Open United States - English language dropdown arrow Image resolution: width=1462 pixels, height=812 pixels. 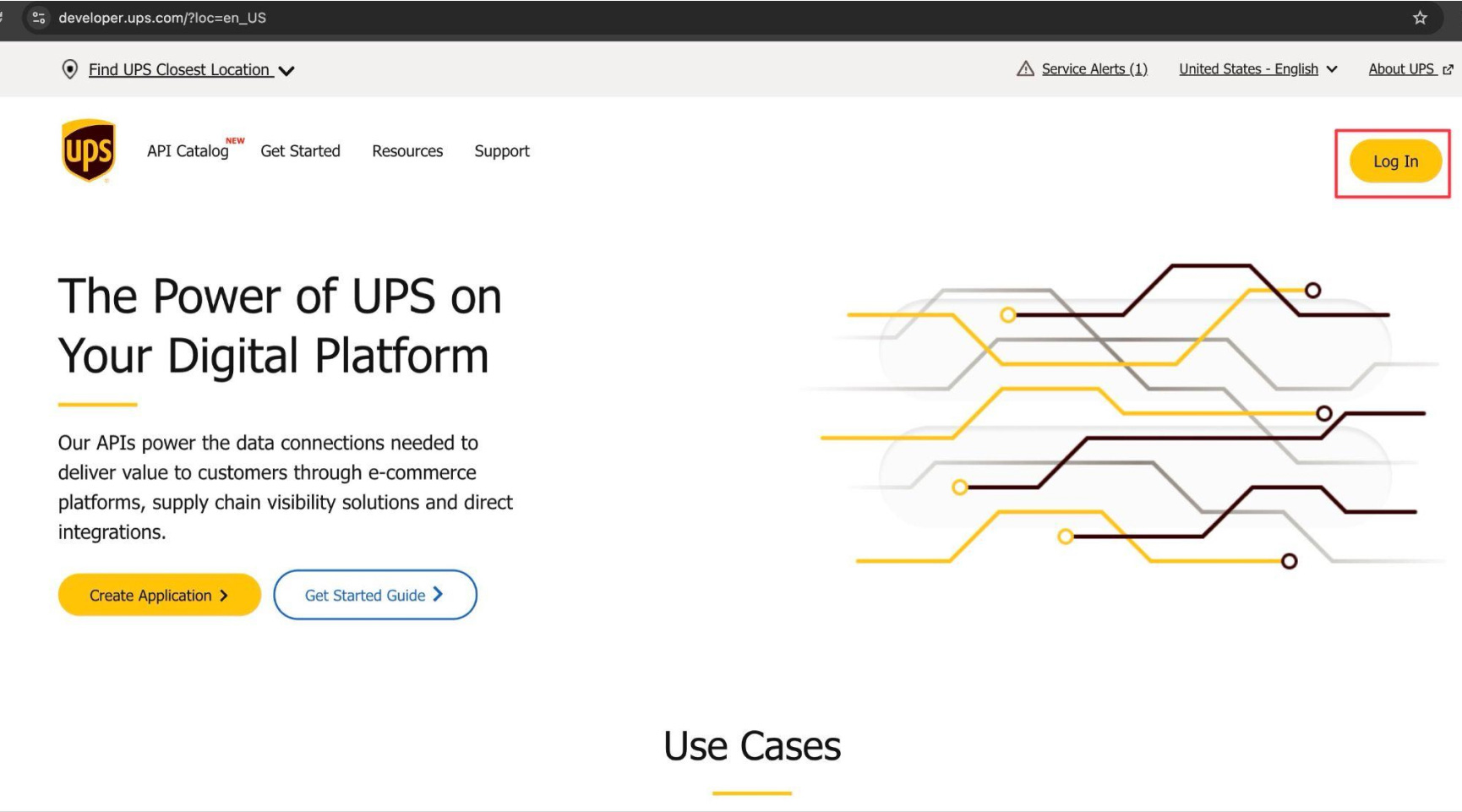(1332, 69)
